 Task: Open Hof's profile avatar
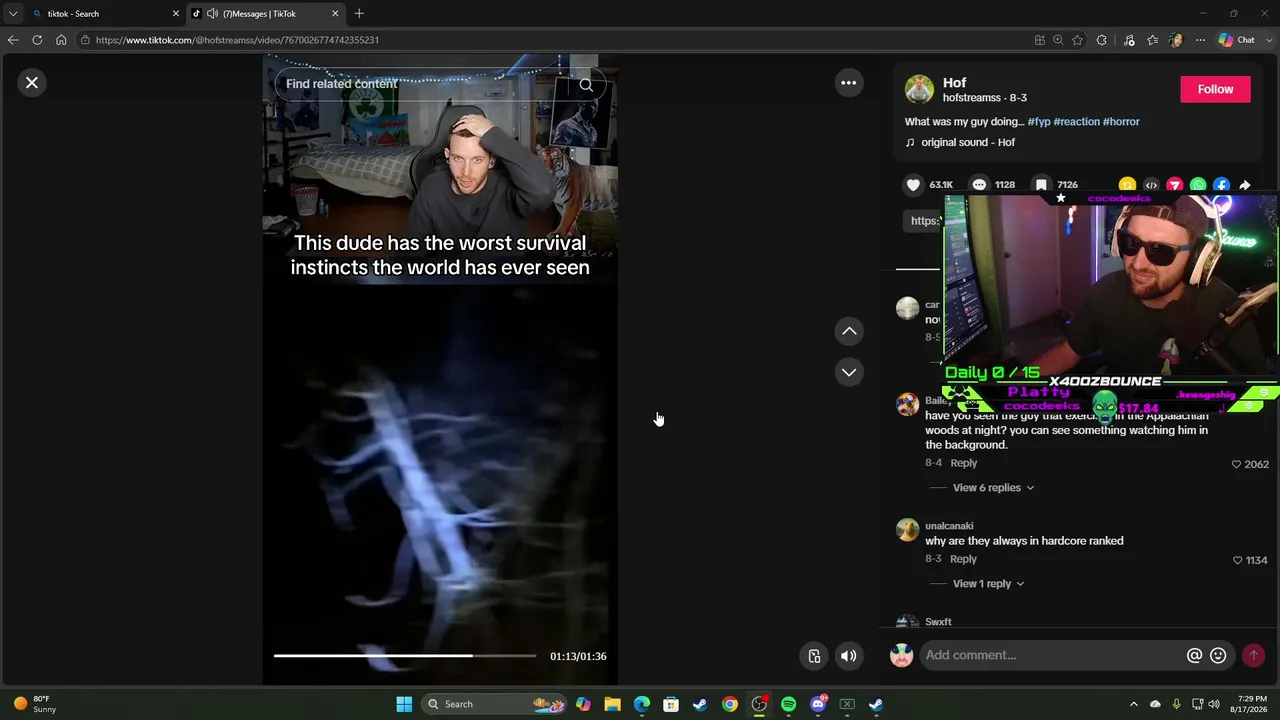[x=919, y=89]
